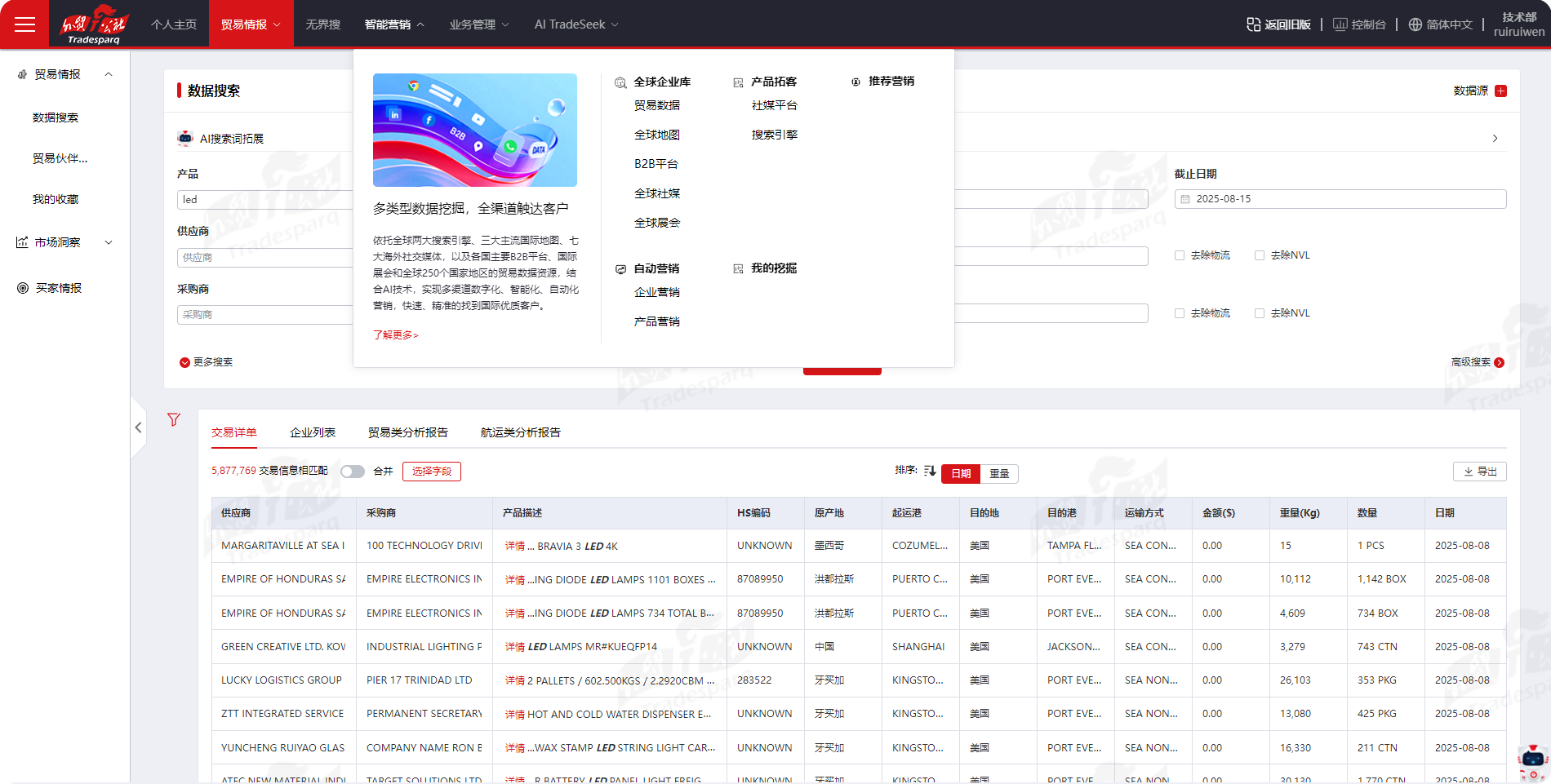Viewport: 1551px width, 784px height.
Task: Click the 了解更多 link
Action: coord(396,334)
